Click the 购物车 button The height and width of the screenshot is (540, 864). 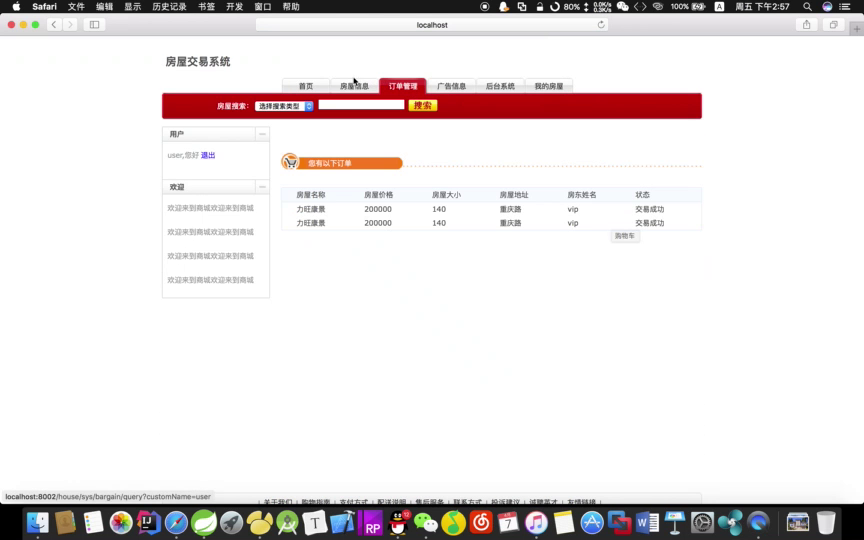[625, 236]
